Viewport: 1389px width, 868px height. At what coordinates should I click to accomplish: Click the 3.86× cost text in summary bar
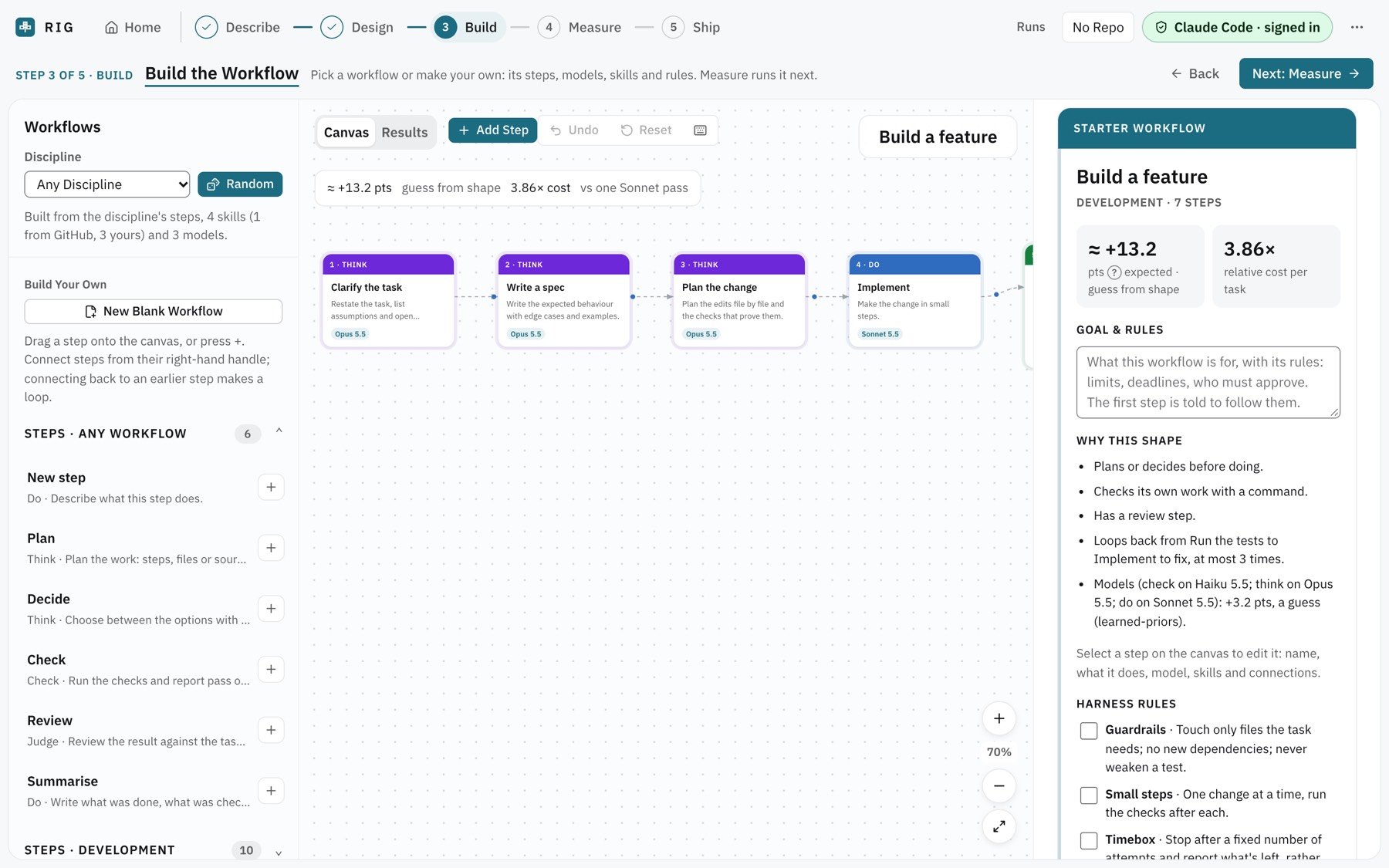[540, 187]
